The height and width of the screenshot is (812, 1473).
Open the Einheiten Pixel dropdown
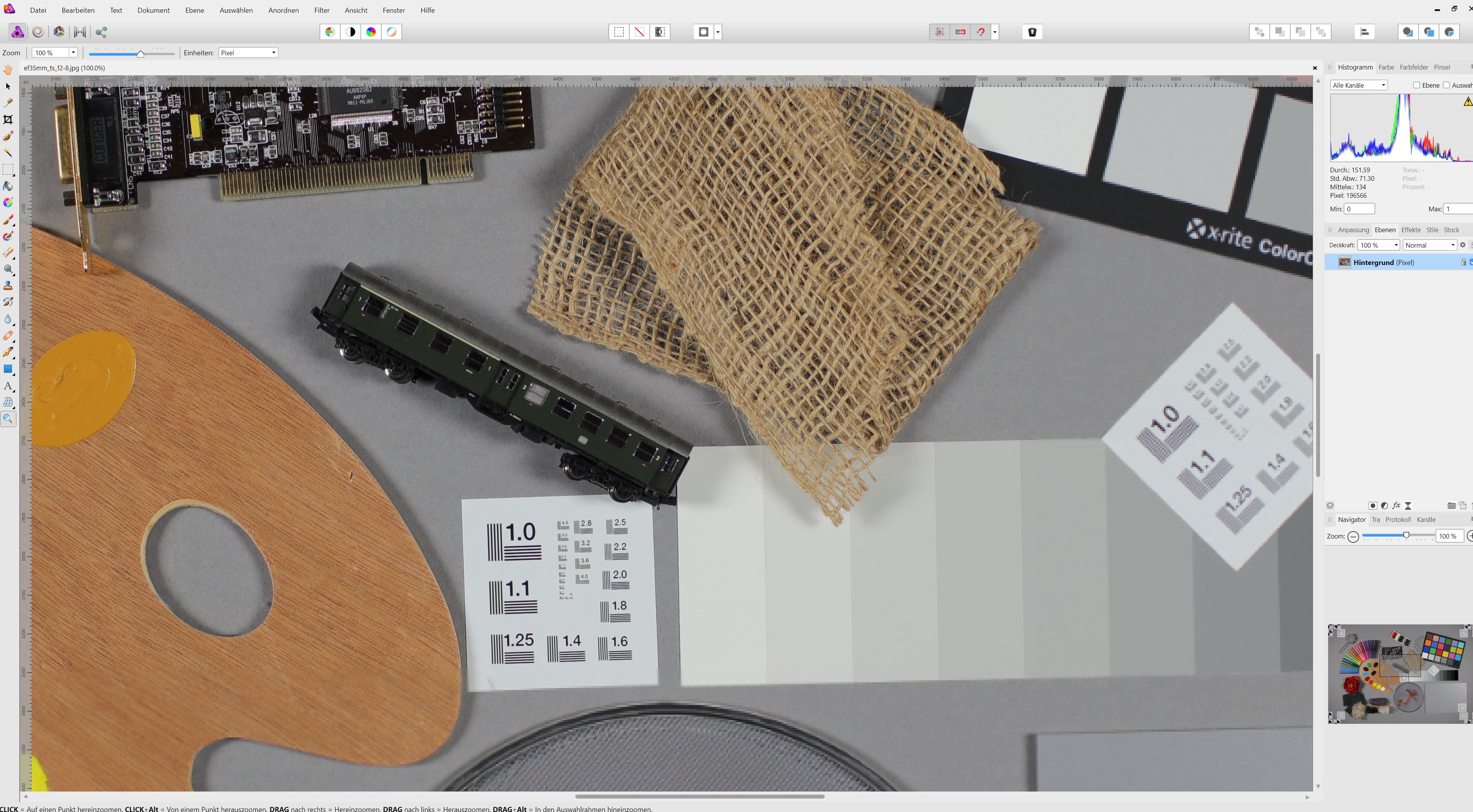pyautogui.click(x=248, y=53)
